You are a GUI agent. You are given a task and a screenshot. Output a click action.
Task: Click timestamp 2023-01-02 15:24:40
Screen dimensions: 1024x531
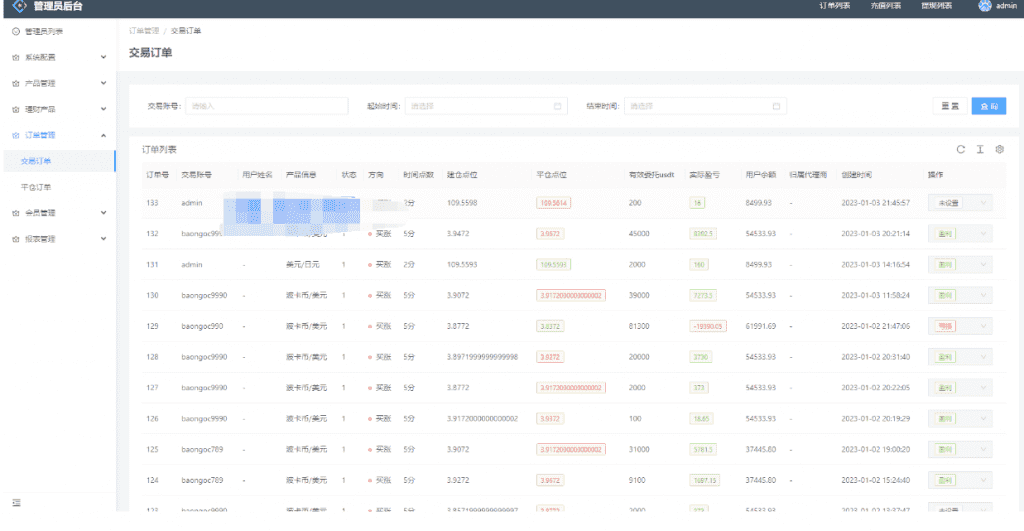(875, 480)
